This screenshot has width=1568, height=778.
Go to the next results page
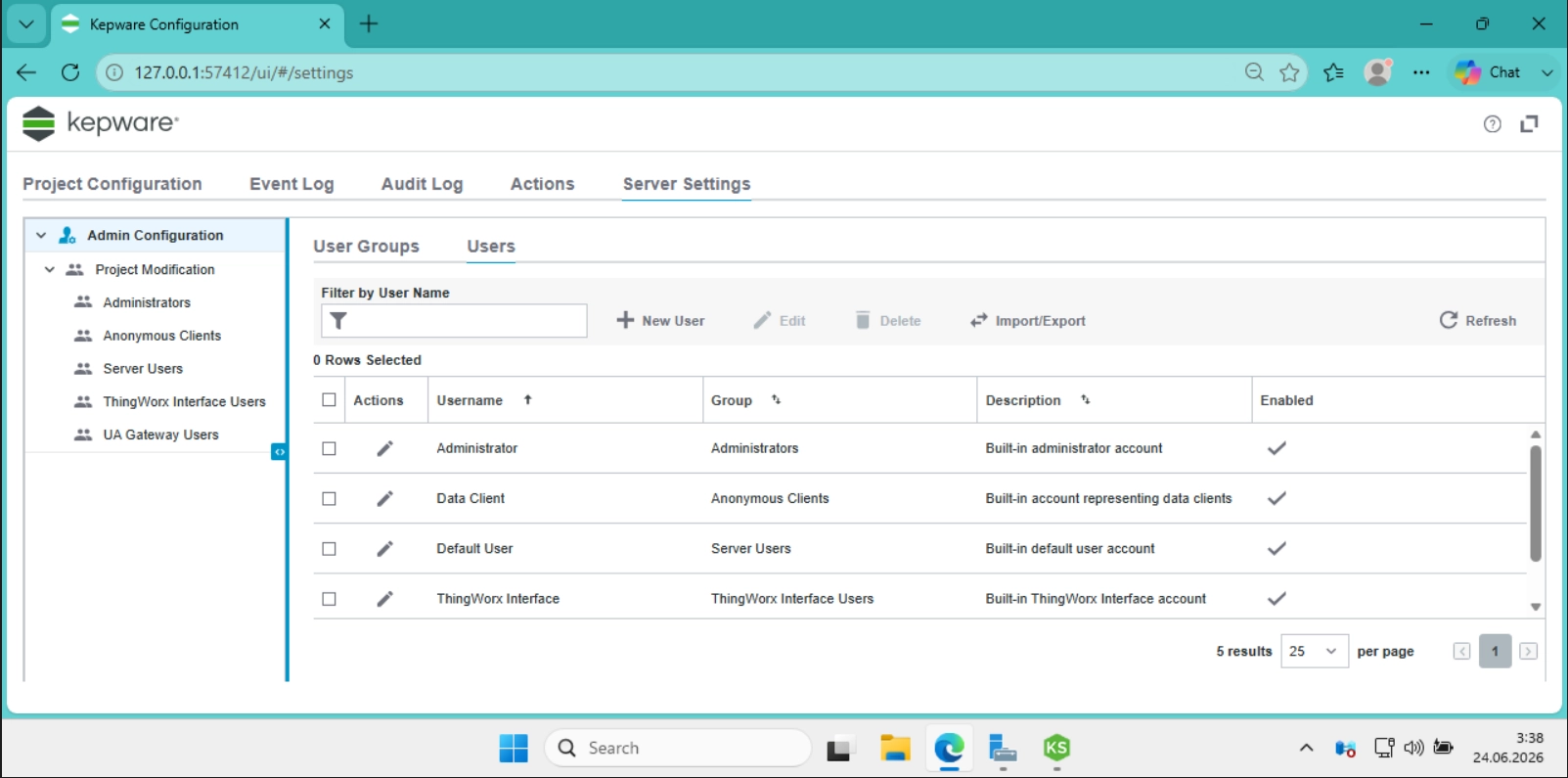click(1528, 652)
